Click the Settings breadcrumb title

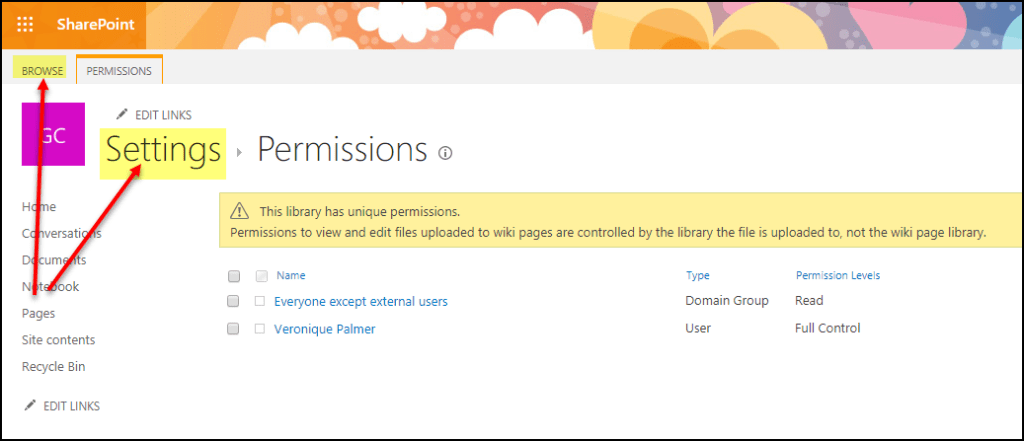coord(163,150)
